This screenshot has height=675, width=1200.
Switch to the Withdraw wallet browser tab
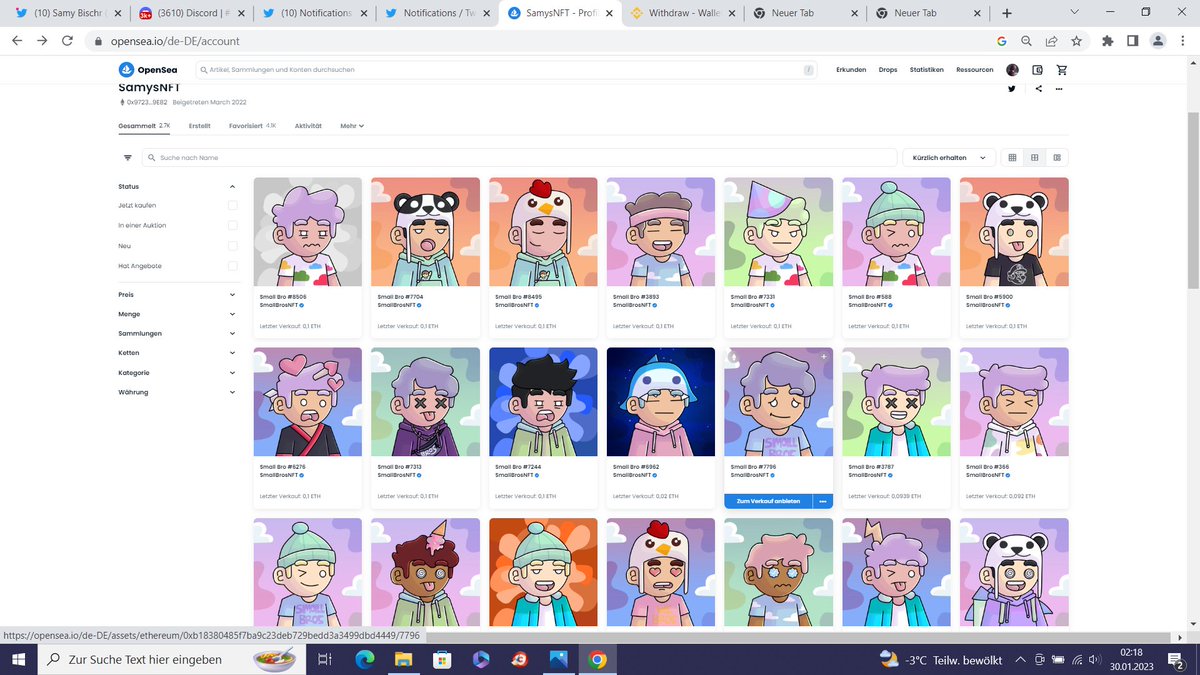[x=682, y=14]
